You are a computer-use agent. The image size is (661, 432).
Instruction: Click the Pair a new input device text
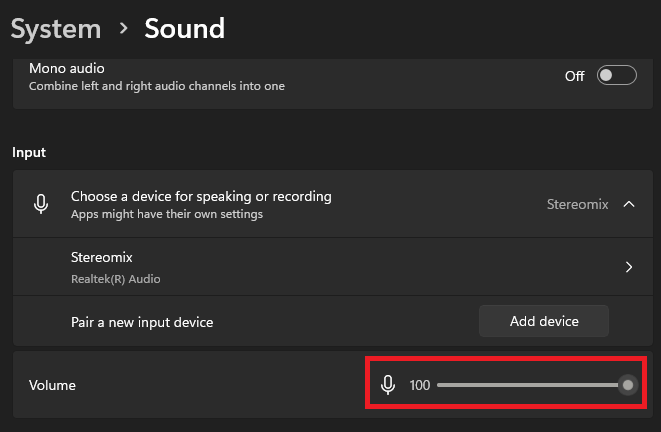(142, 322)
